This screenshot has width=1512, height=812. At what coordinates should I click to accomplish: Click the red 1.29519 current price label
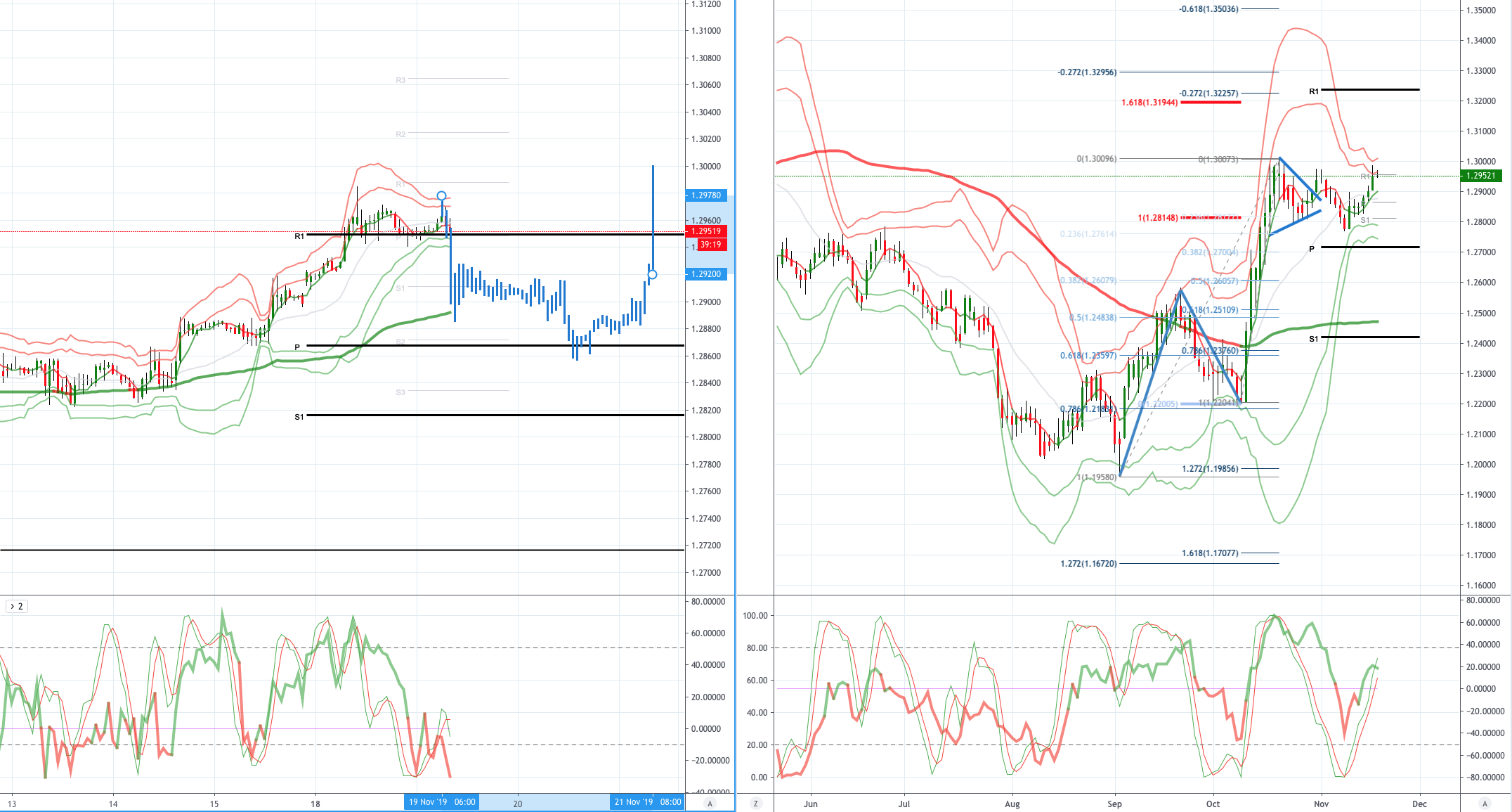(705, 231)
